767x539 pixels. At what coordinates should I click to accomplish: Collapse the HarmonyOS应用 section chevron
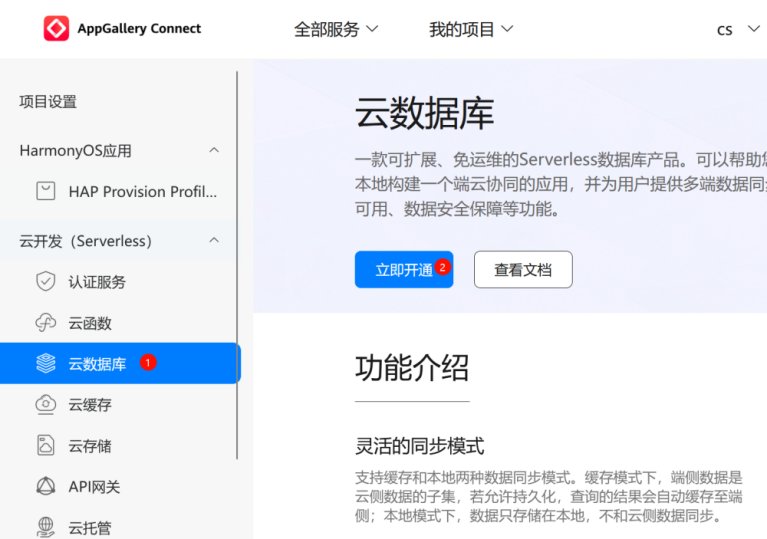pos(214,150)
